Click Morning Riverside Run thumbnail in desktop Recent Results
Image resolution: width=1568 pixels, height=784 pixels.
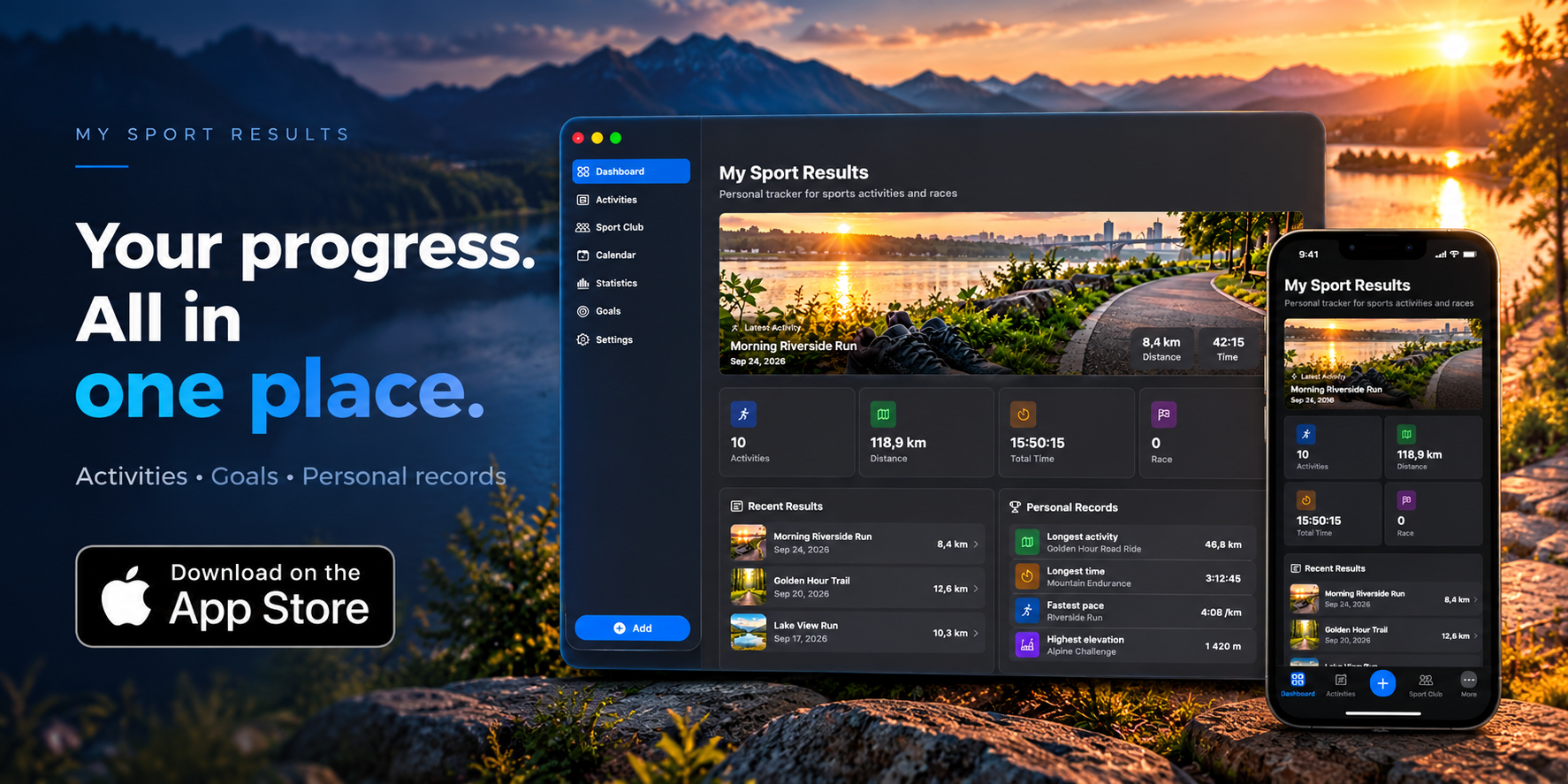[748, 543]
